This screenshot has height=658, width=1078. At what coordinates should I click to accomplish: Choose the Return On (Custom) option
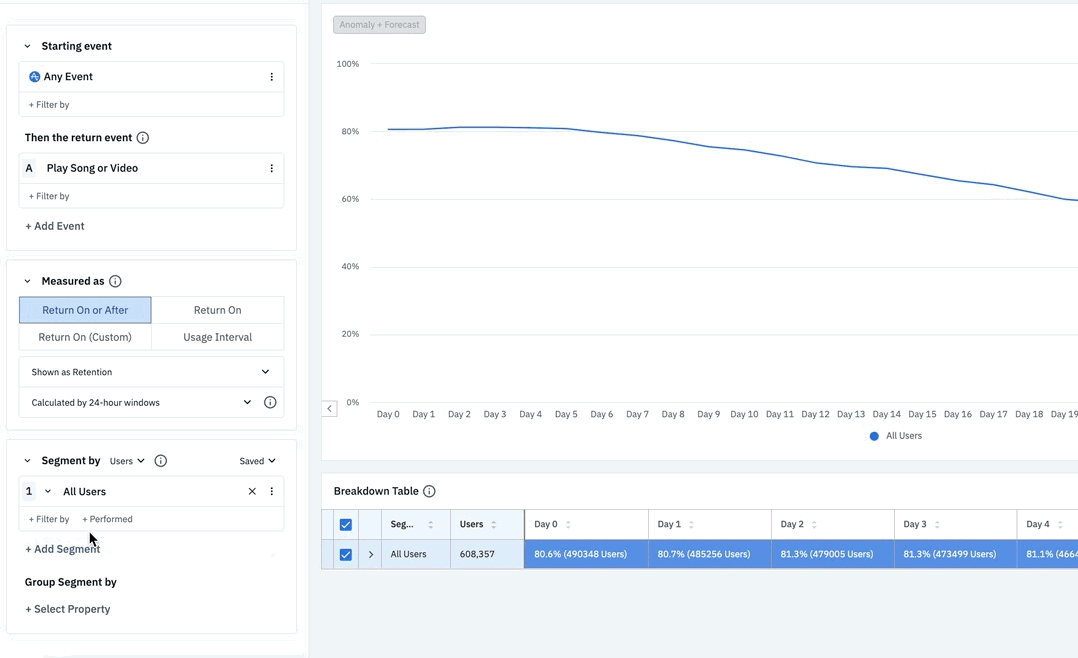(85, 337)
